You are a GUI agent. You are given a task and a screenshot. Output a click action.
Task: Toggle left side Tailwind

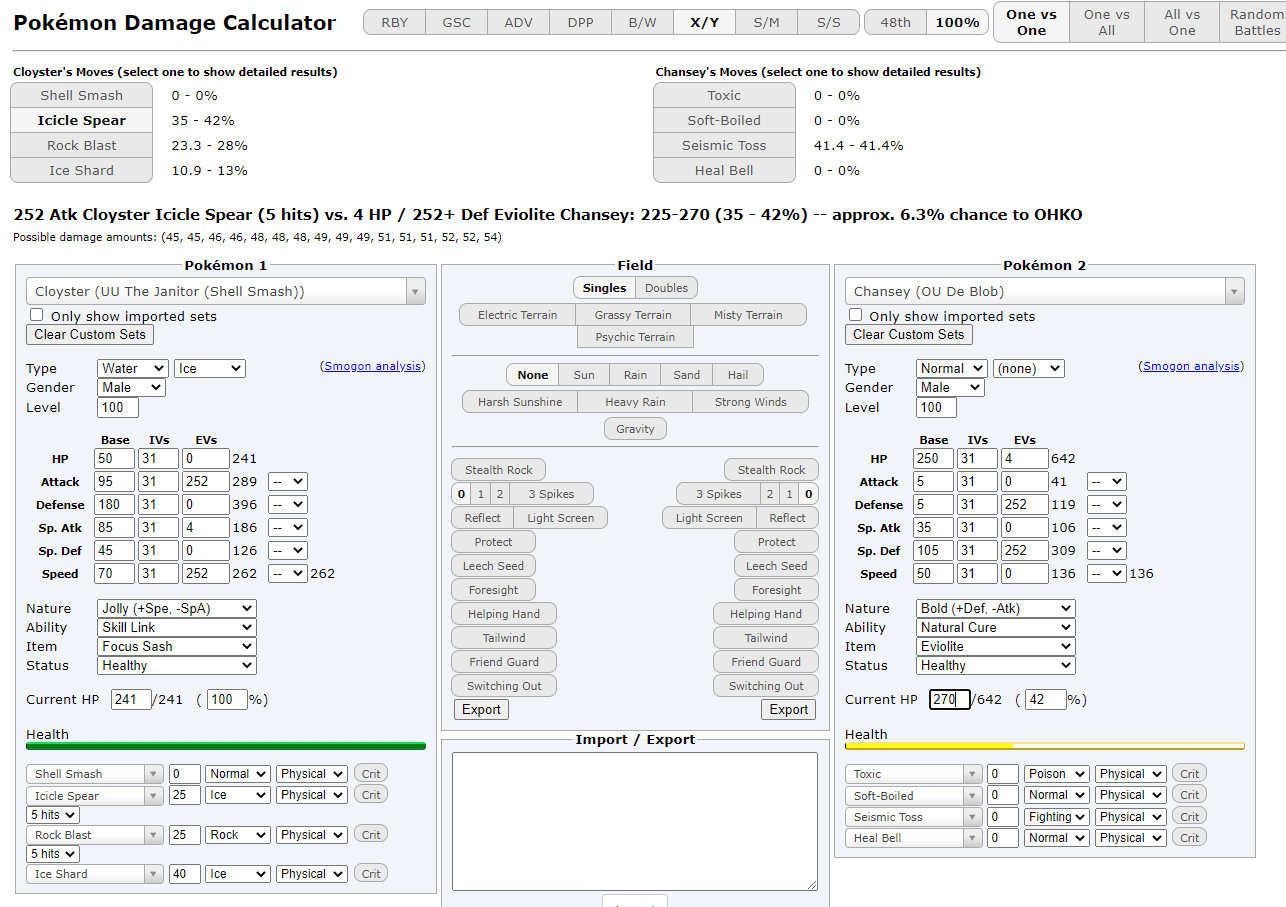(504, 638)
